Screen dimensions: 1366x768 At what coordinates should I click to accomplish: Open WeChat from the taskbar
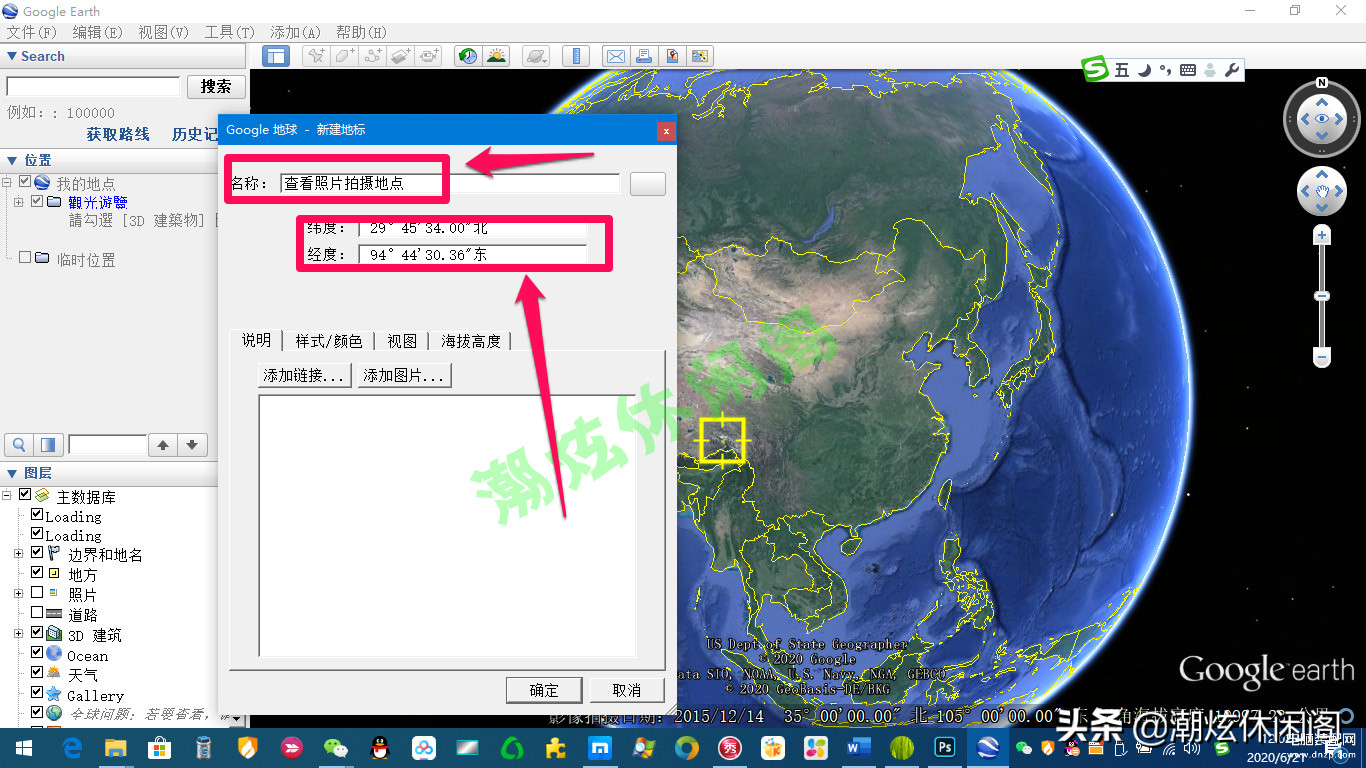(335, 747)
